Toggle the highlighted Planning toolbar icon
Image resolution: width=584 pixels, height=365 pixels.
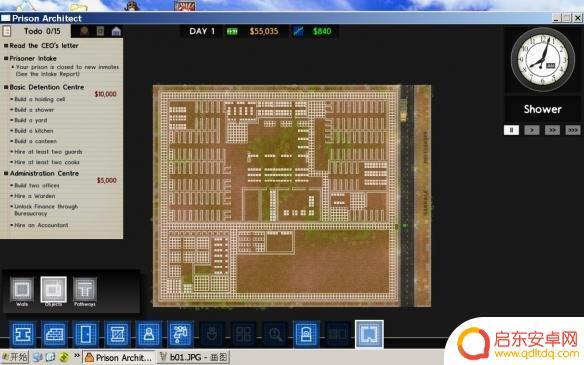tap(369, 334)
